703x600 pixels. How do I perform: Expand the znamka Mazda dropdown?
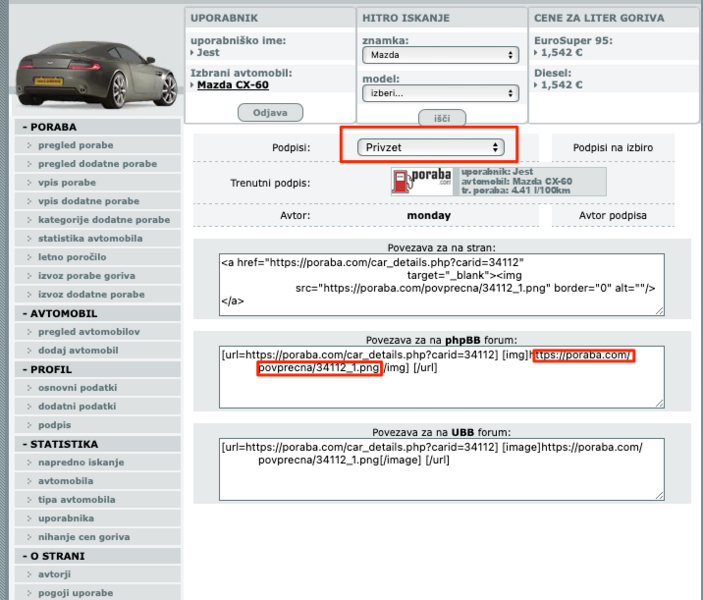[x=440, y=56]
